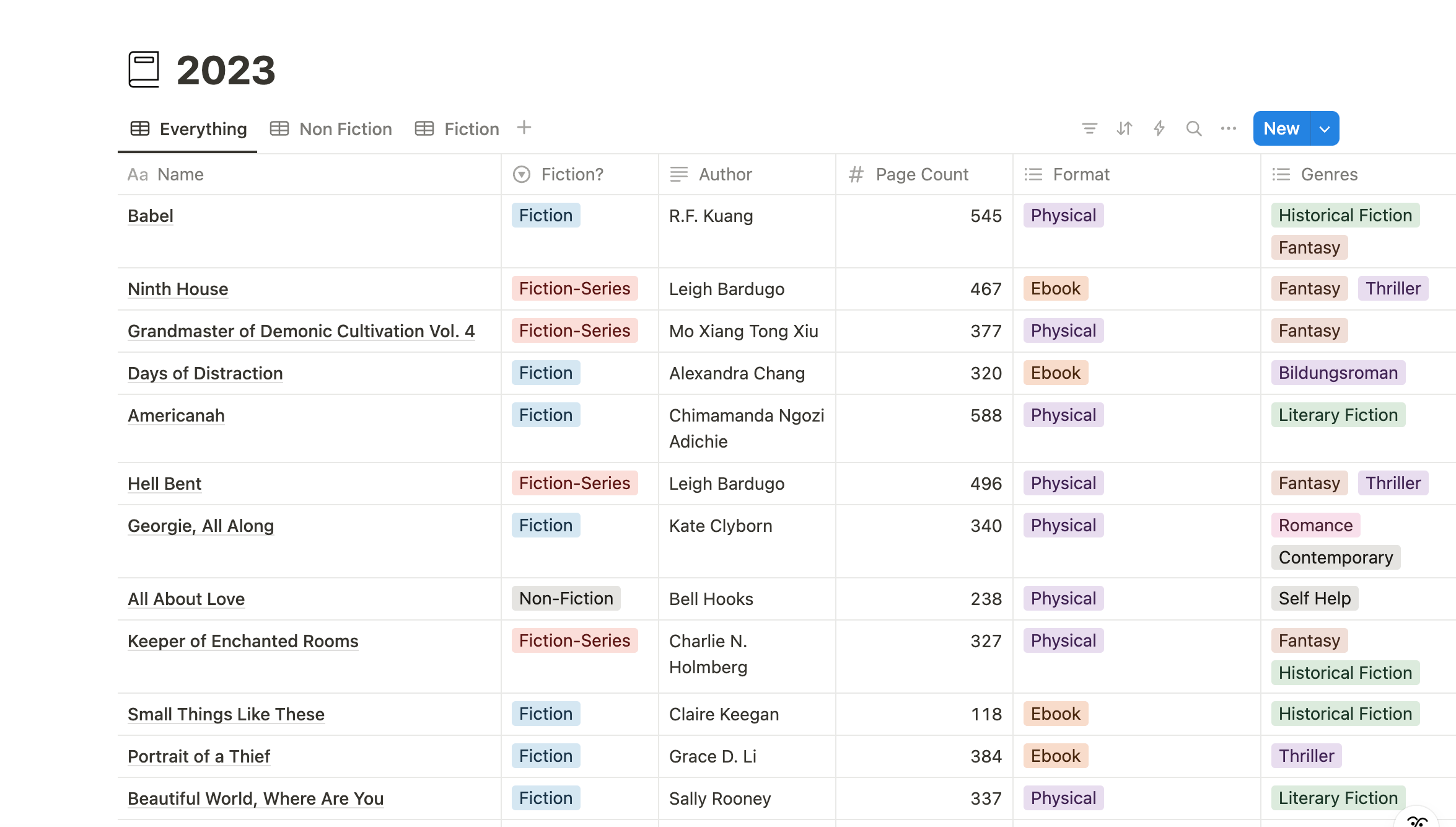The image size is (1456, 827).
Task: Click the Contemporary genre tag
Action: point(1336,557)
